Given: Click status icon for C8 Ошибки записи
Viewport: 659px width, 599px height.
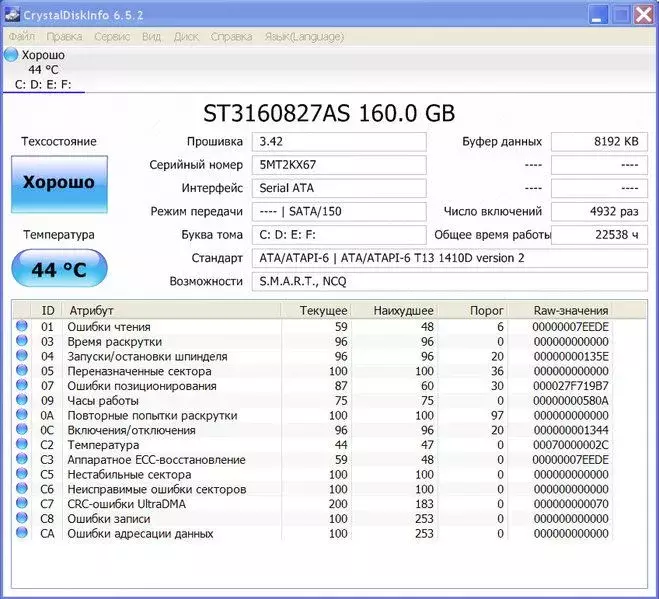Looking at the screenshot, I should (x=22, y=517).
